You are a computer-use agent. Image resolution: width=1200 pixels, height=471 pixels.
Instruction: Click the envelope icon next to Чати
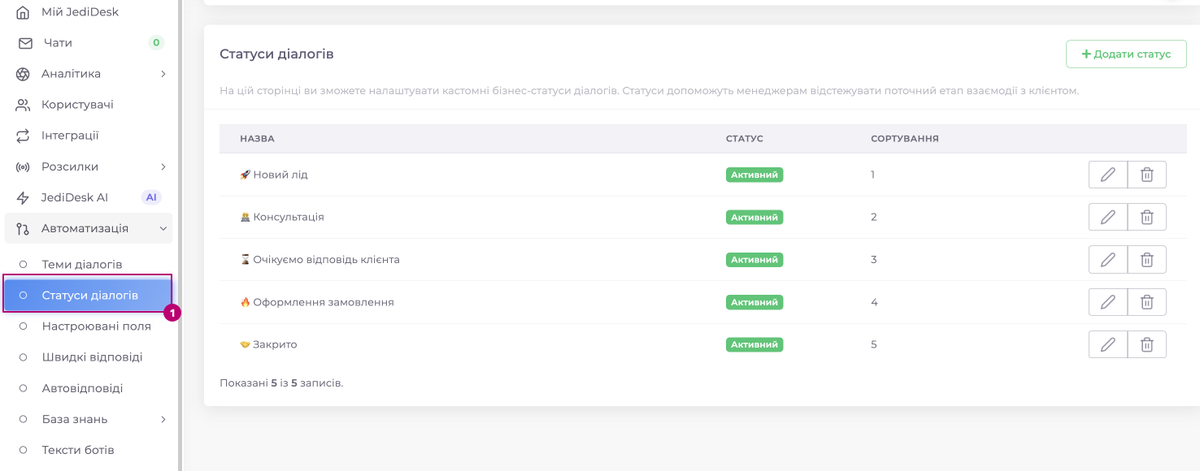25,43
